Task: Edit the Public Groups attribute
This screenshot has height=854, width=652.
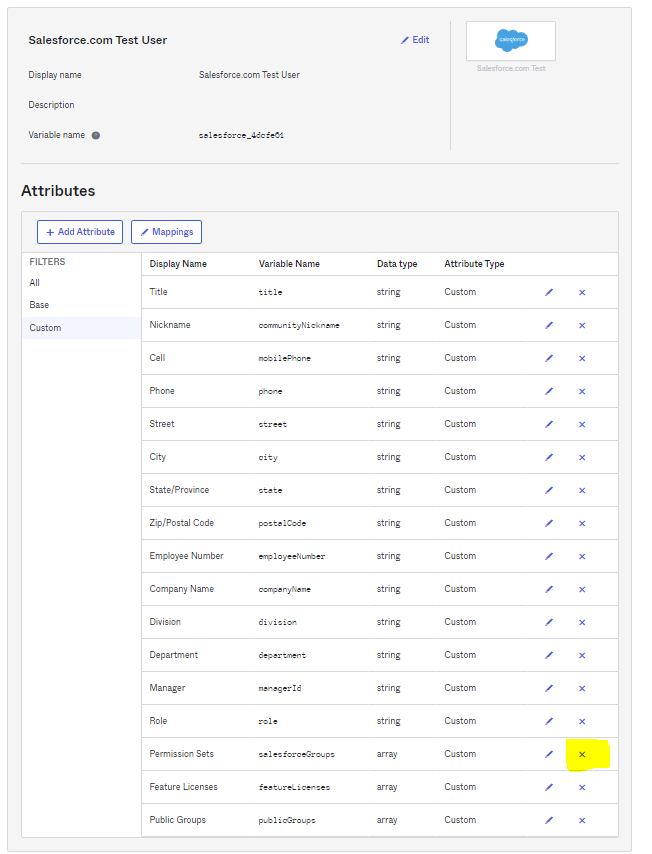Action: [549, 820]
